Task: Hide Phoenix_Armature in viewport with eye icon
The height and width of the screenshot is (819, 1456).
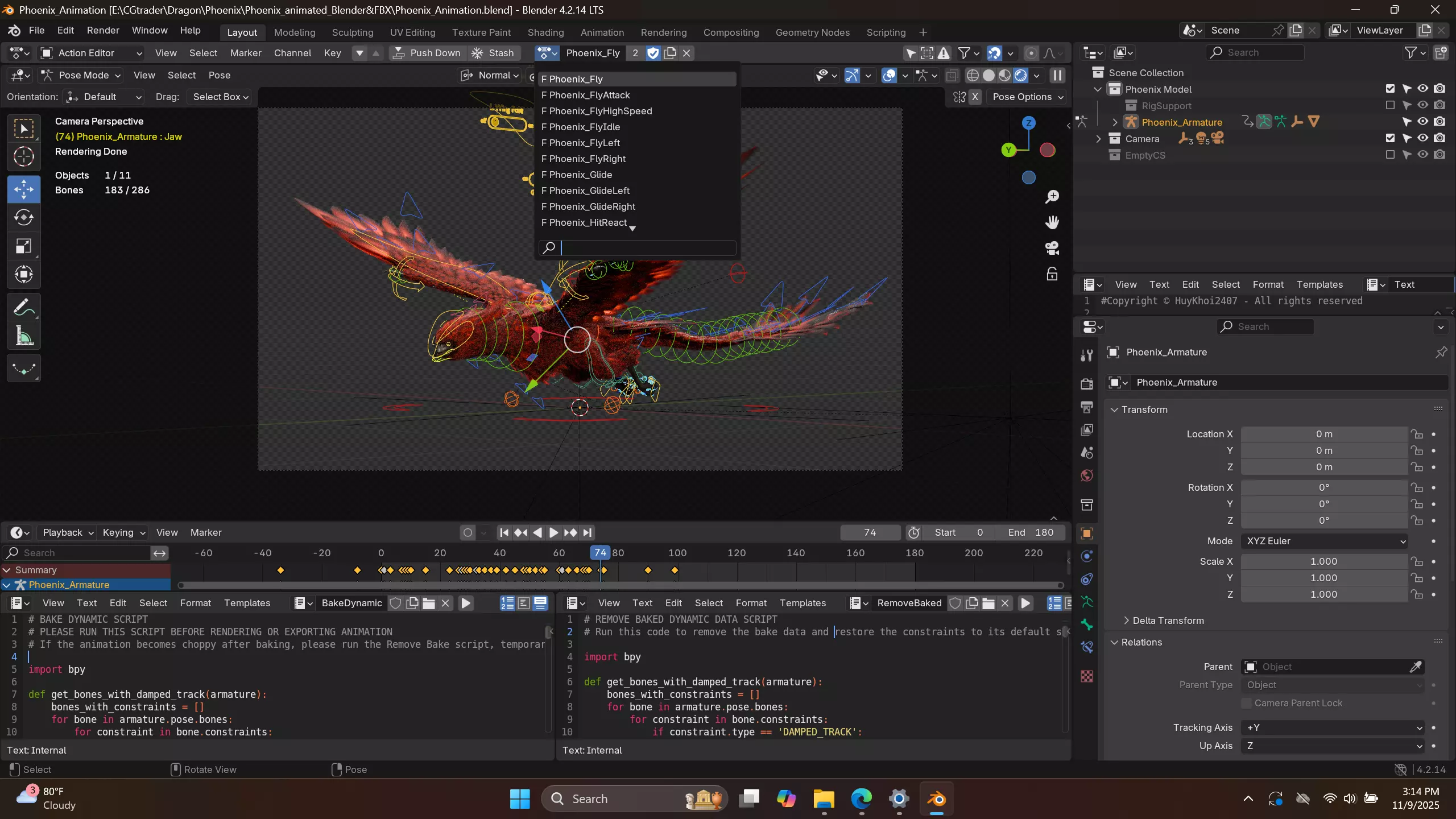Action: coord(1423,122)
